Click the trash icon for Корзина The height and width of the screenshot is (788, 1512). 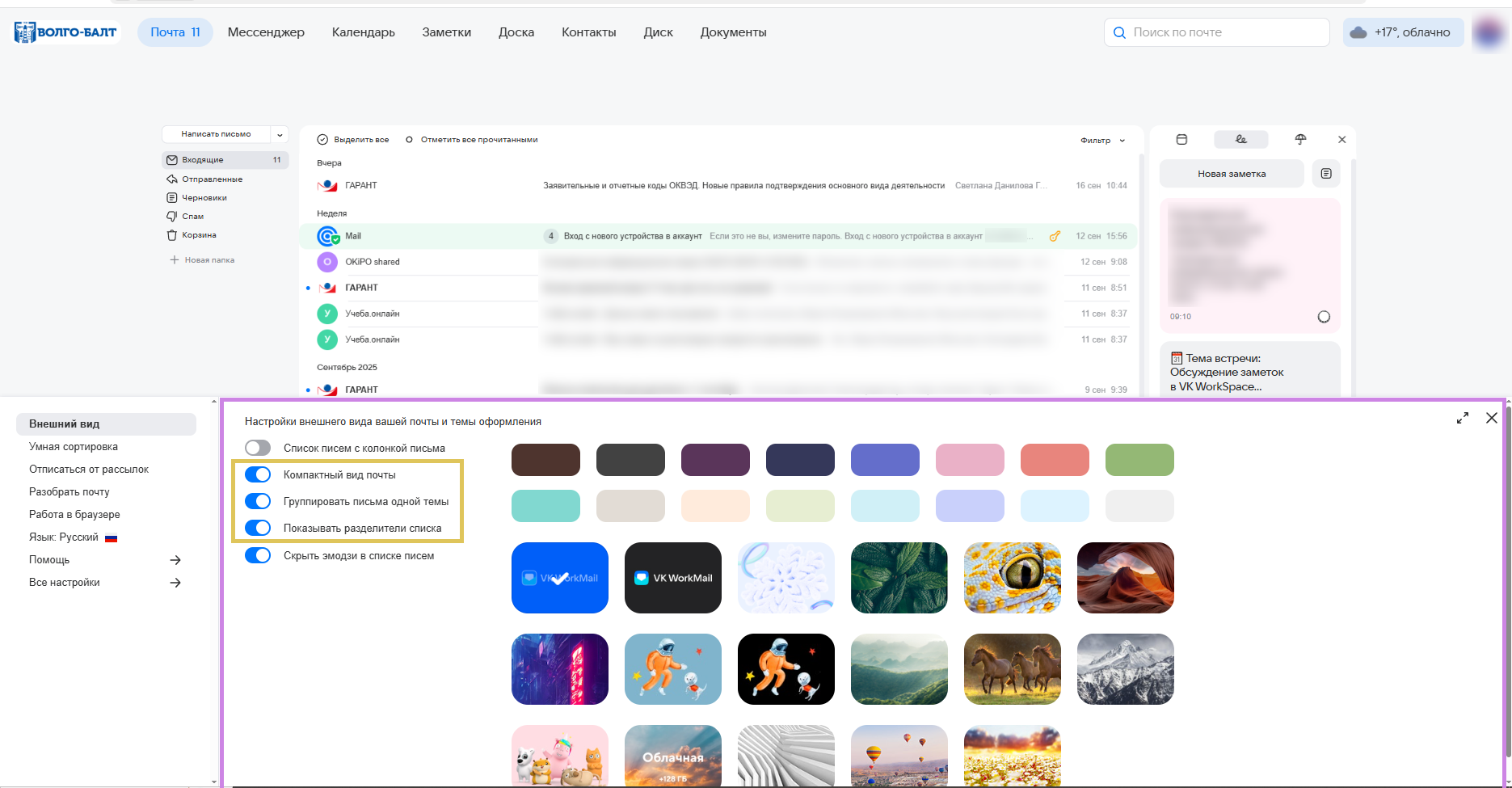point(171,235)
